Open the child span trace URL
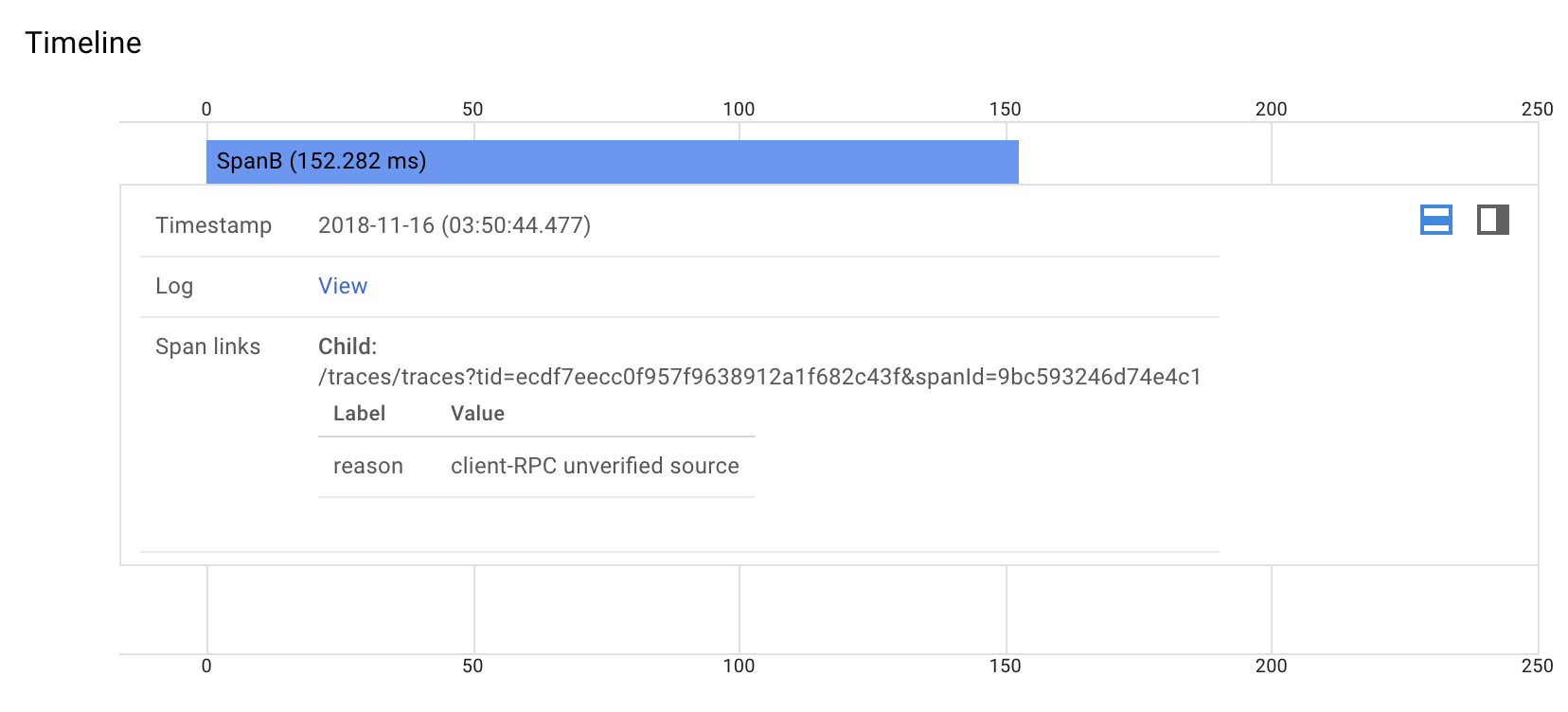This screenshot has height=712, width=1568. click(759, 377)
